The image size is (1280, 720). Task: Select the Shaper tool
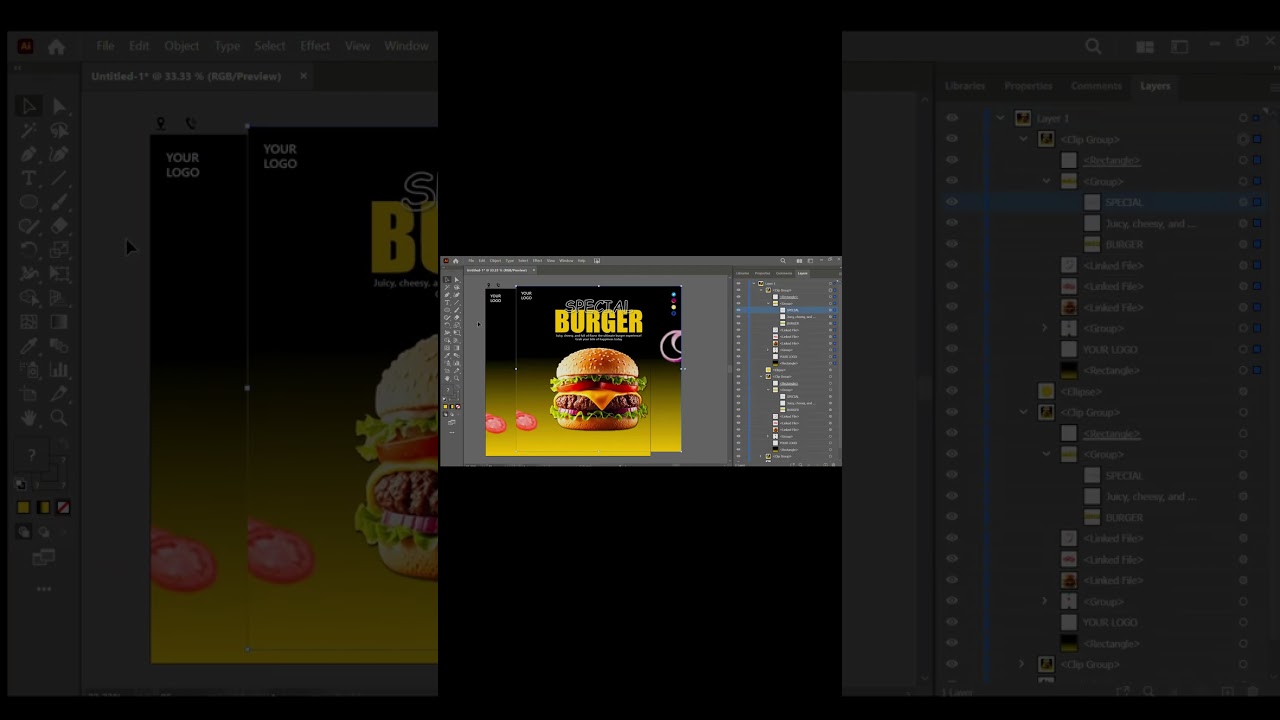point(29,226)
